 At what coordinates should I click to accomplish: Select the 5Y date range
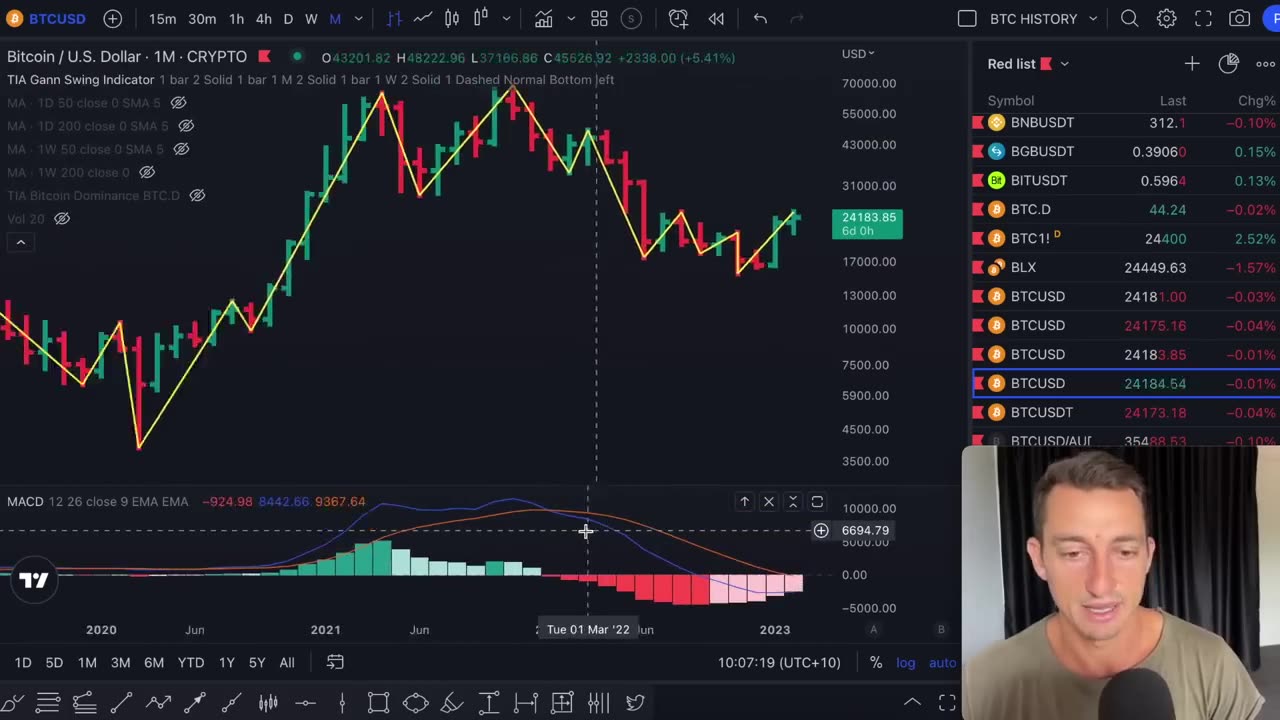click(257, 662)
